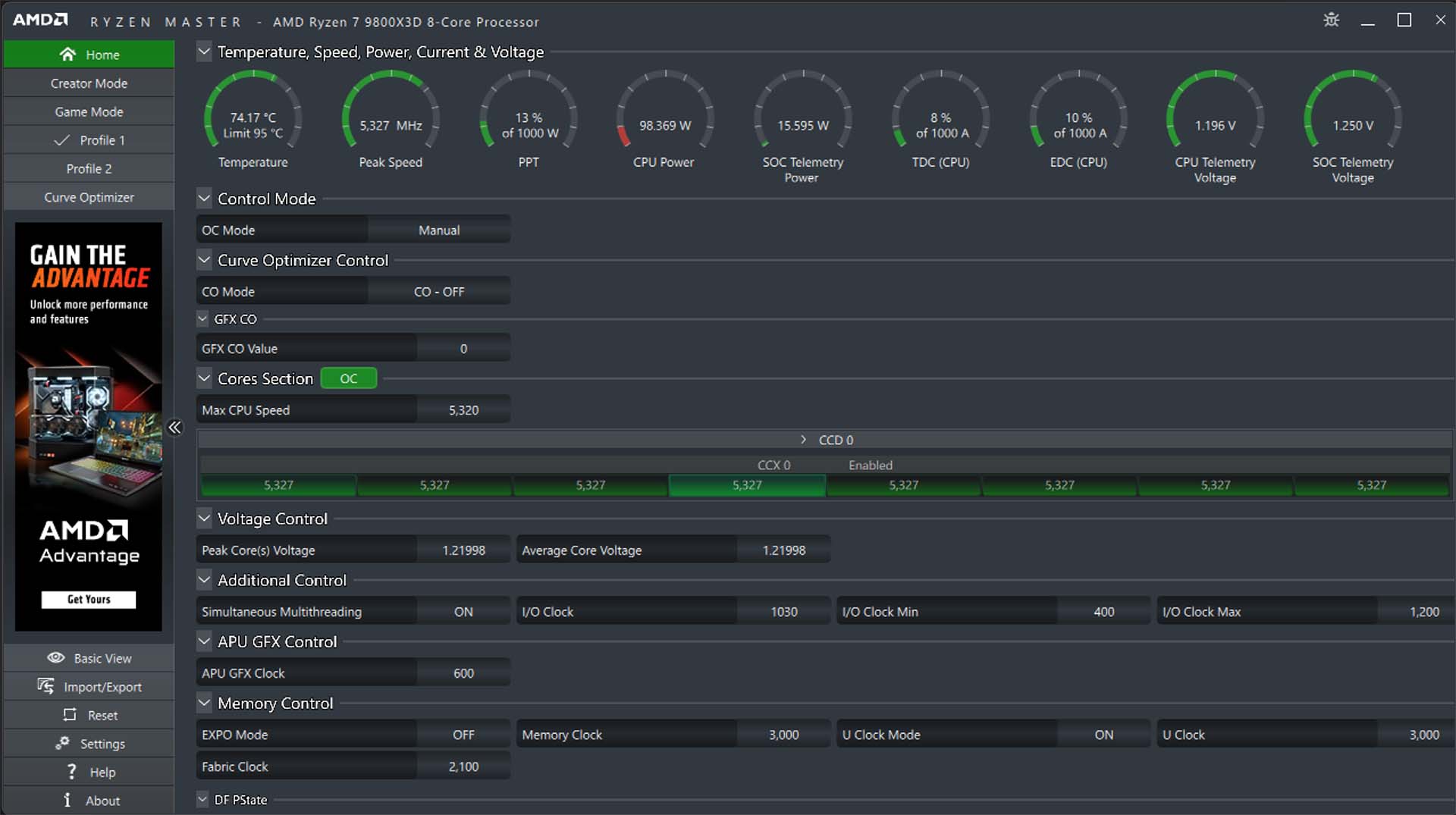Toggle Simultaneous Multithreading ON value
Image resolution: width=1456 pixels, height=815 pixels.
point(463,611)
